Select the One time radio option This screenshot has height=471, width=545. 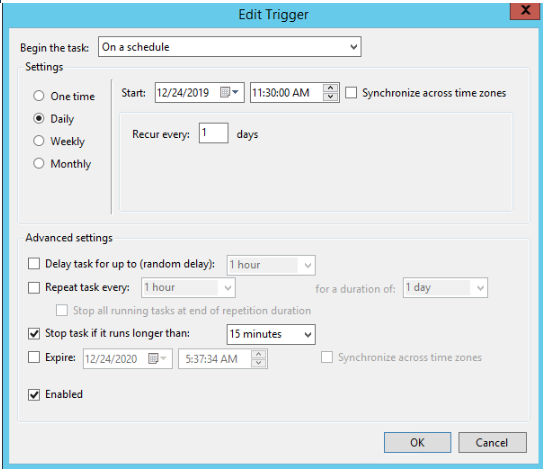pyautogui.click(x=39, y=96)
